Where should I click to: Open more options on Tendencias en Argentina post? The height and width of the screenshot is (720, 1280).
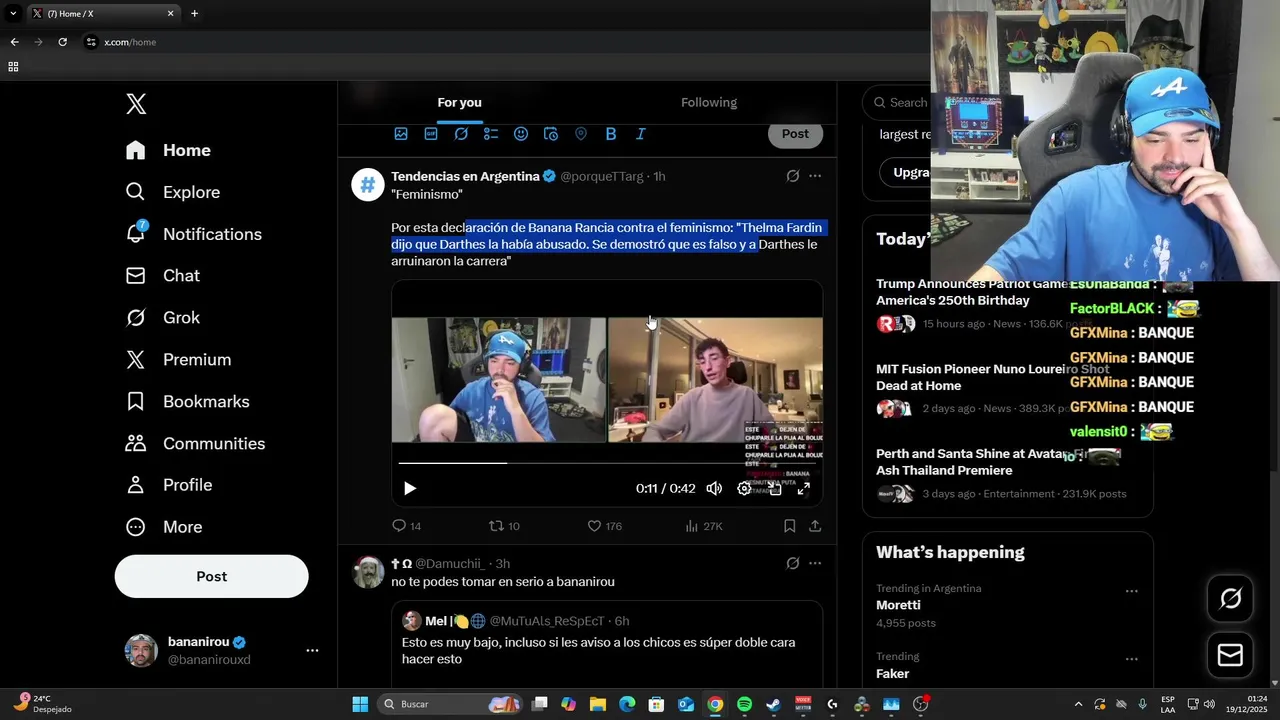point(815,176)
